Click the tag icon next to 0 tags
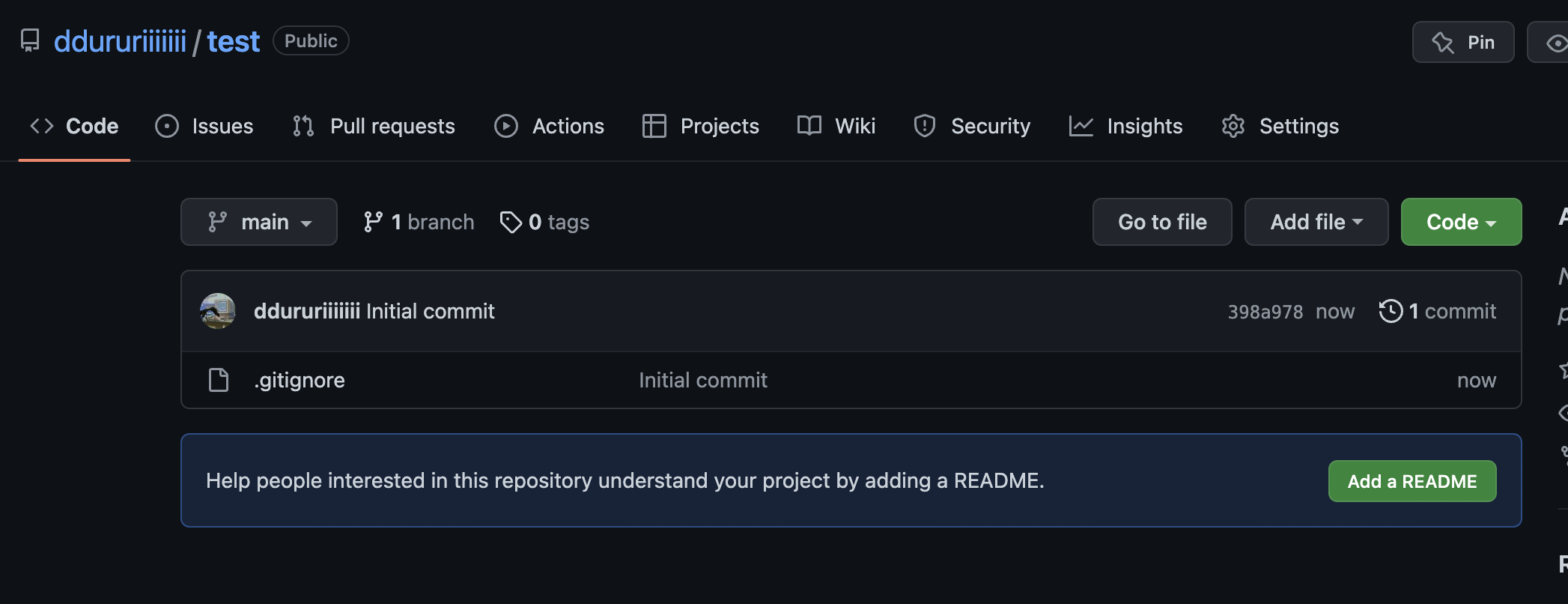The height and width of the screenshot is (604, 1568). (x=511, y=222)
